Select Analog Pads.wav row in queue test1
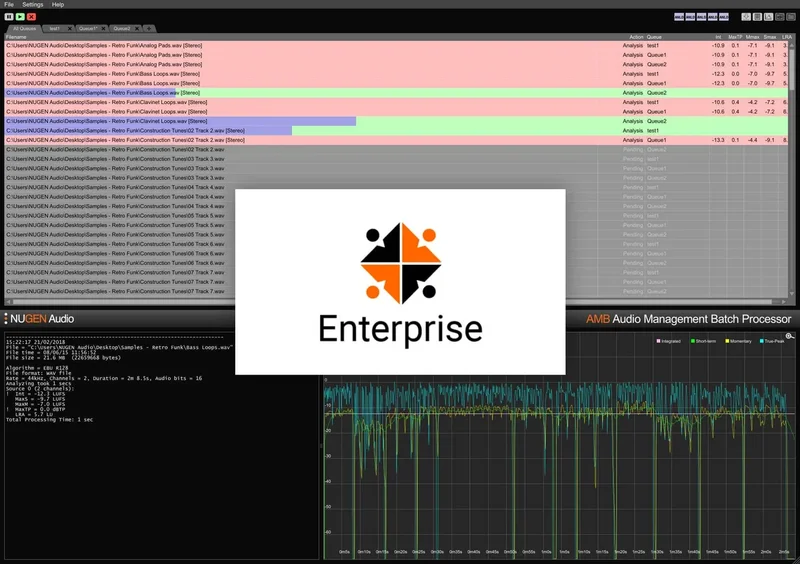Viewport: 800px width, 564px height. click(x=396, y=45)
